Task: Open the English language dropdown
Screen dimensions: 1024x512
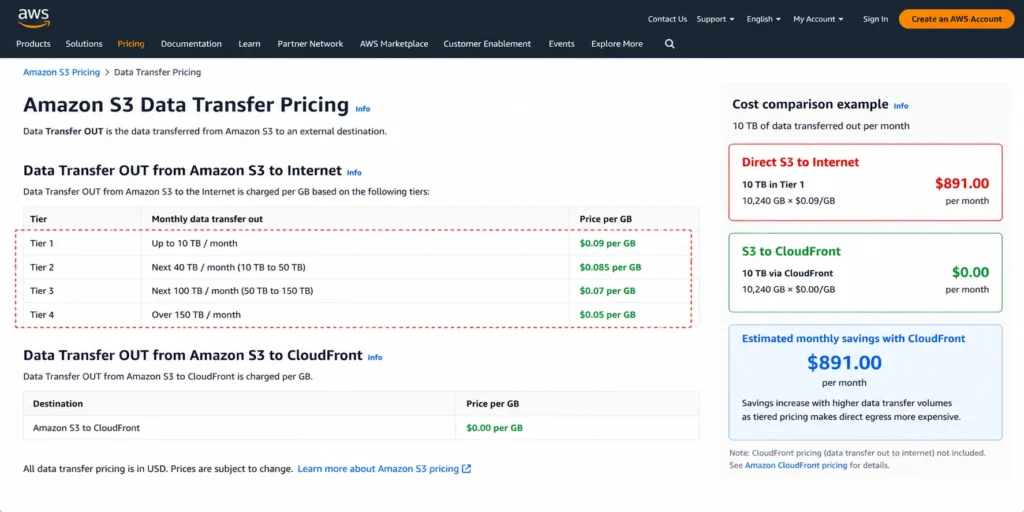Action: coord(763,19)
